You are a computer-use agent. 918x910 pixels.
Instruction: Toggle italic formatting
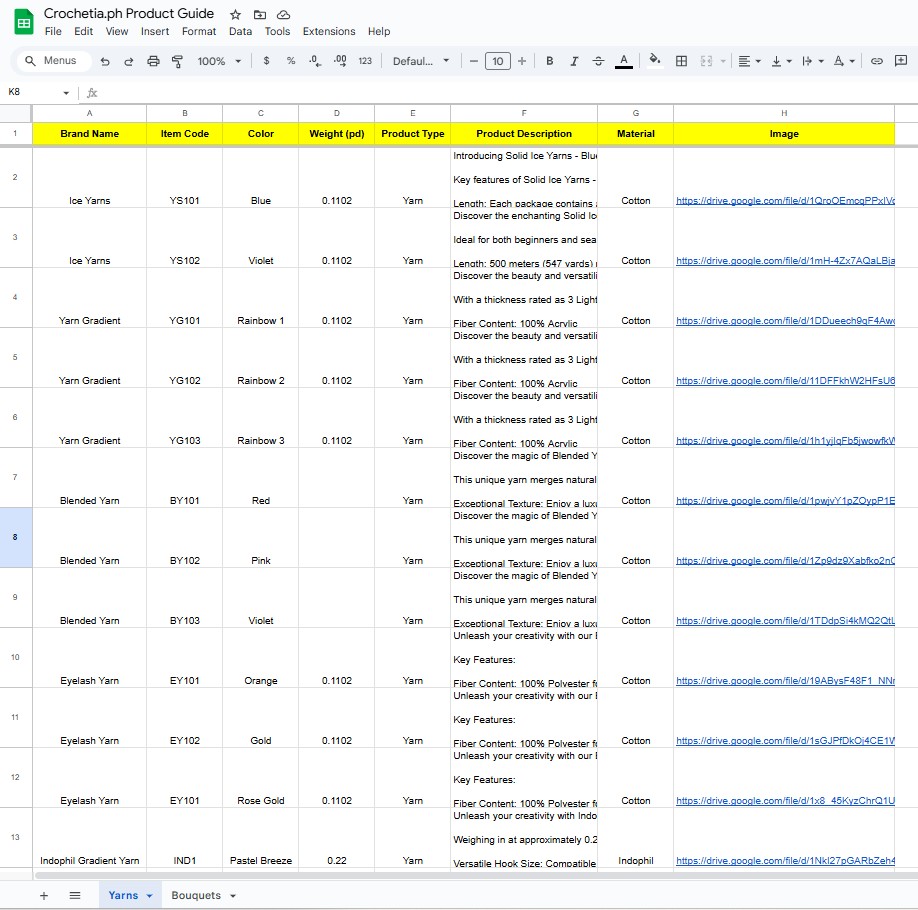(x=574, y=60)
